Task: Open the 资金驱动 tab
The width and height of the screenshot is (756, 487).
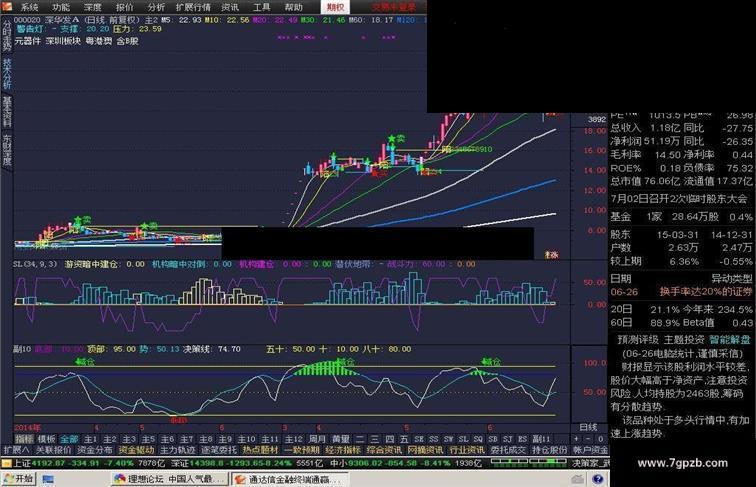Action: [136, 450]
